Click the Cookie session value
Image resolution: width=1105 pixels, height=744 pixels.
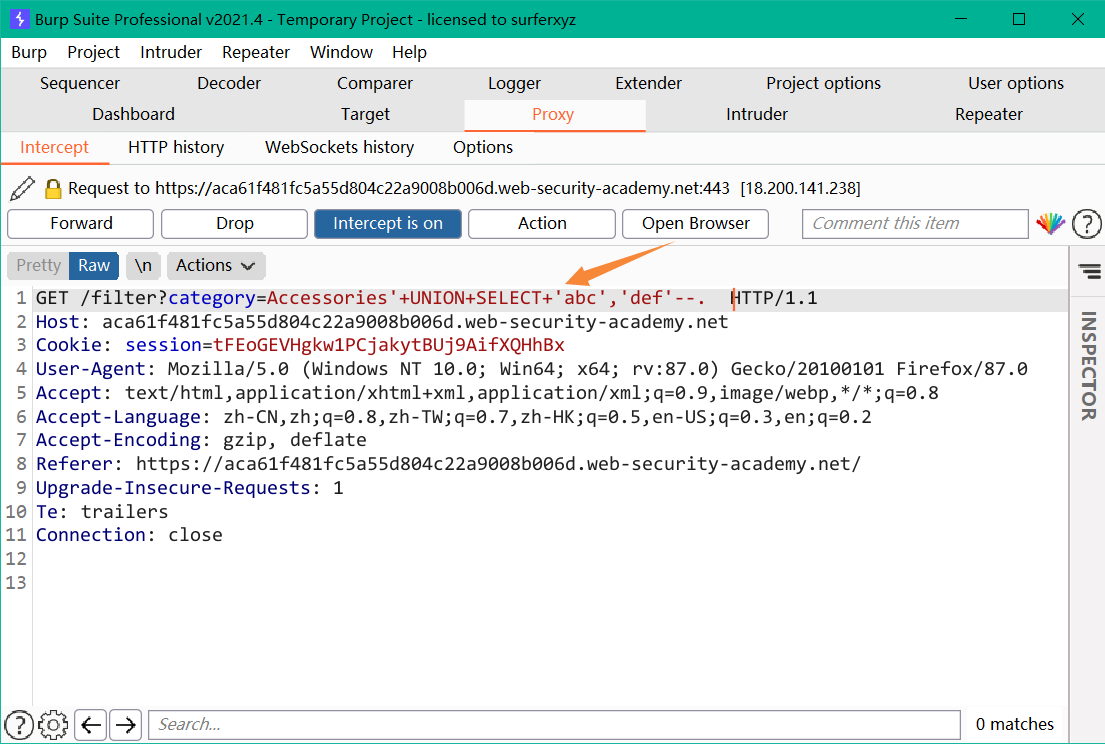point(388,345)
